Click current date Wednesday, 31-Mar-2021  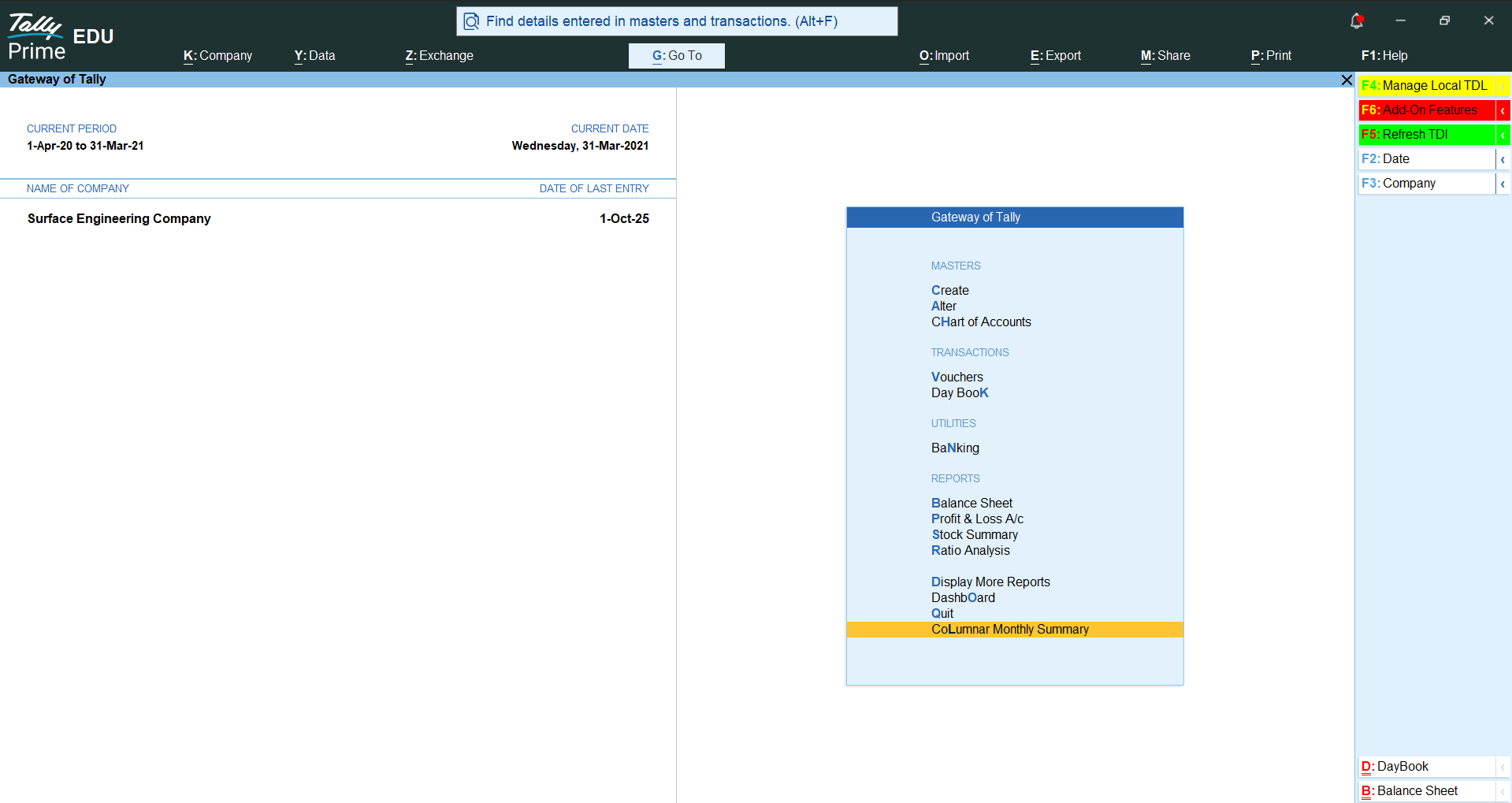point(580,146)
